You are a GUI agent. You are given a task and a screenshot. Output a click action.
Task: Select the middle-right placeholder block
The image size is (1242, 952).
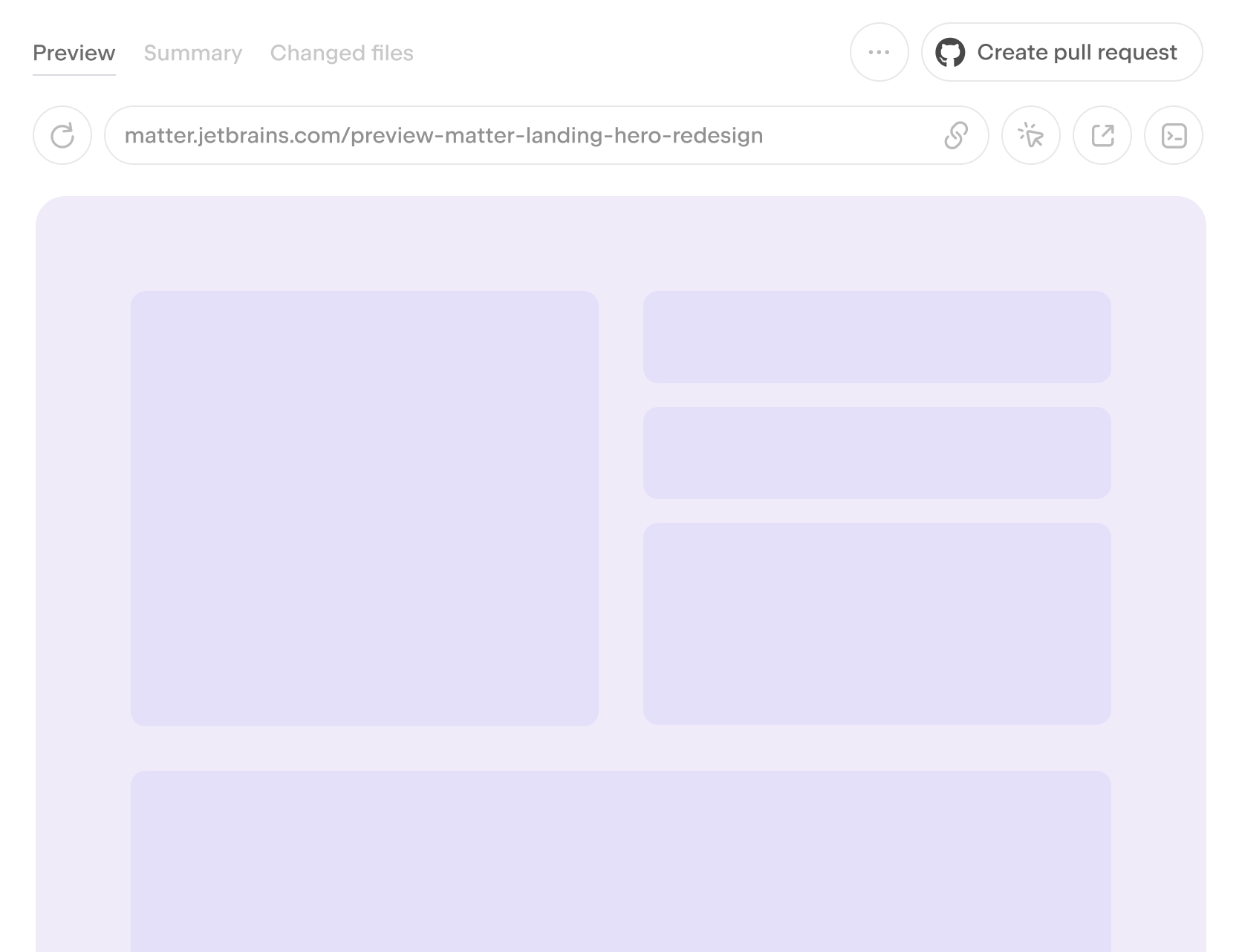877,453
